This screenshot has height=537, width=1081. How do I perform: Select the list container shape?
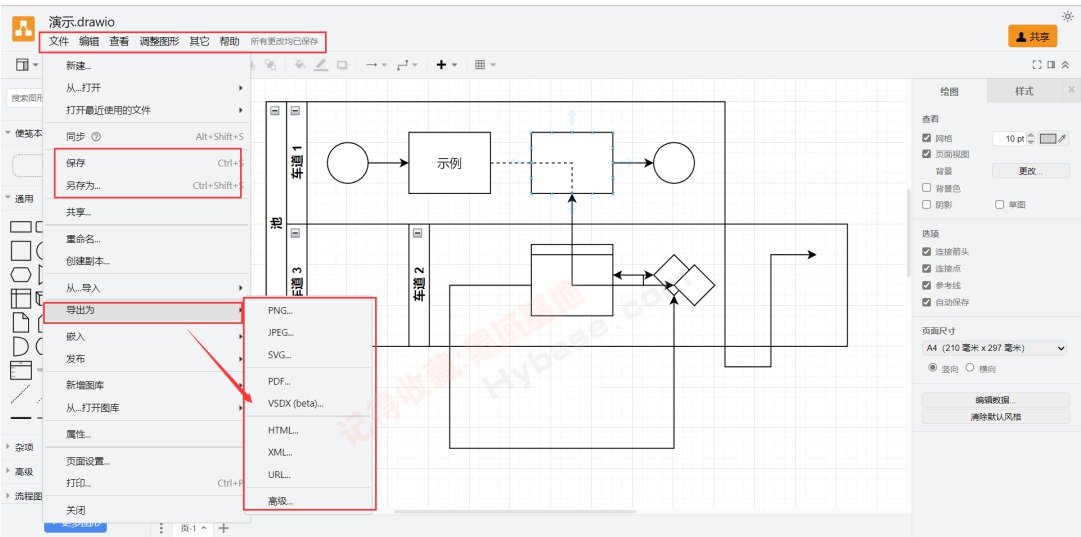pyautogui.click(x=21, y=370)
